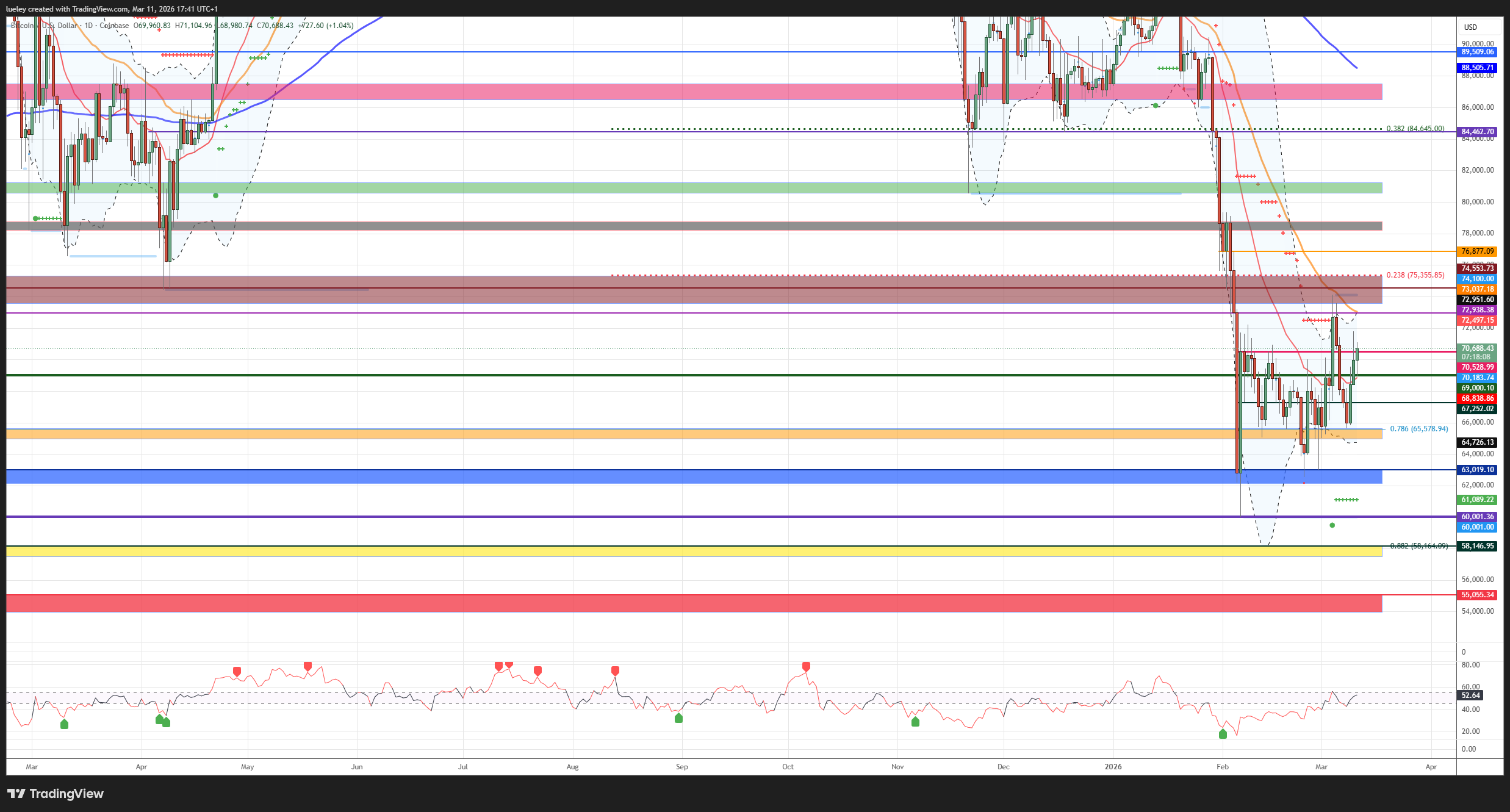The image size is (1510, 812).
Task: Click the blue 63,019.10 price axis label
Action: point(1477,470)
